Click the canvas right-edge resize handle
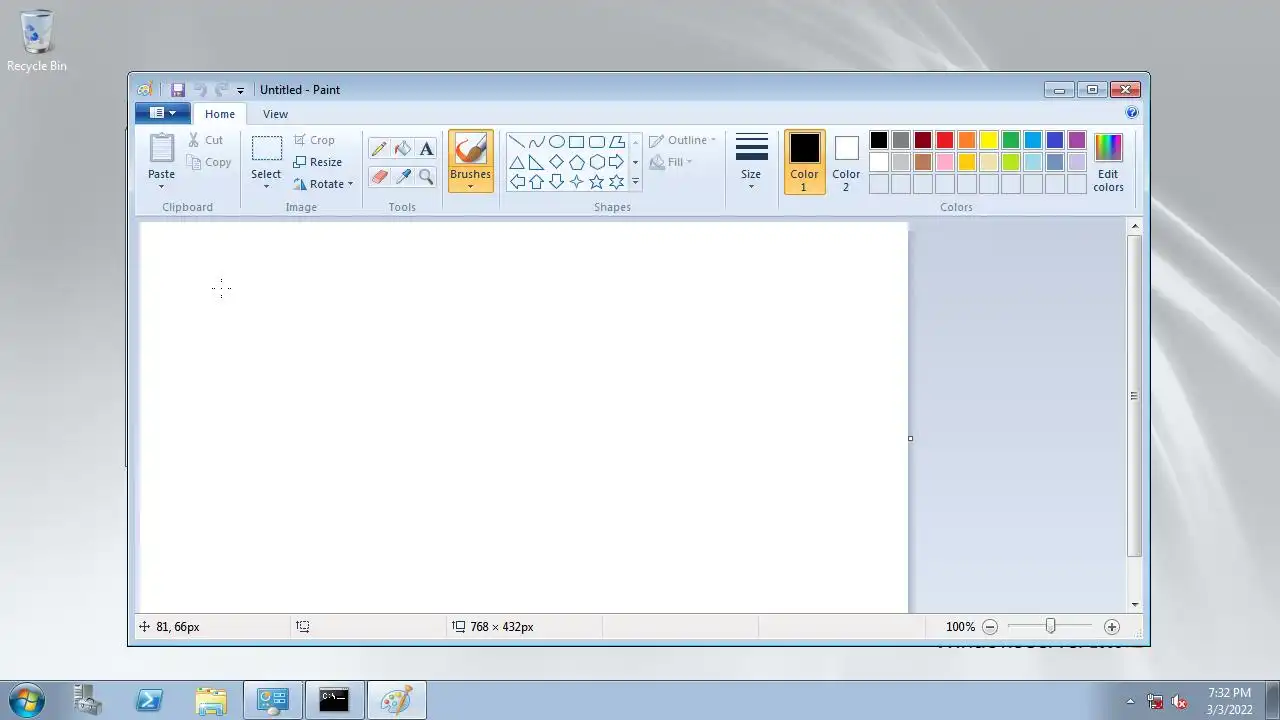 pos(910,438)
